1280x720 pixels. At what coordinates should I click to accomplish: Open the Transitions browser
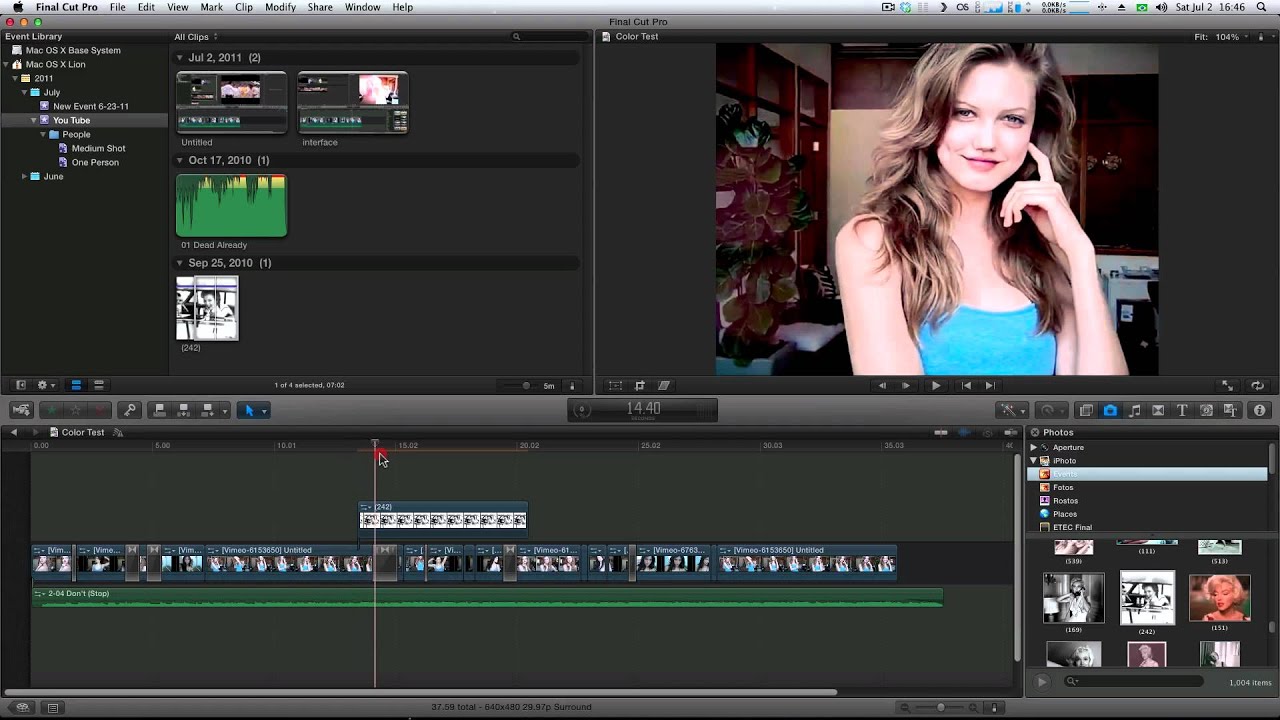[1158, 410]
